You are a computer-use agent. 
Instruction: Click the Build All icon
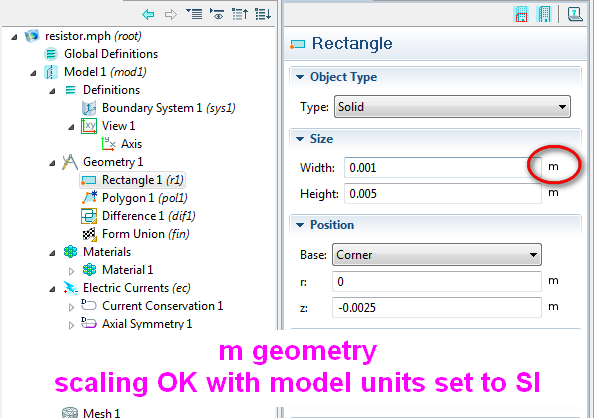pyautogui.click(x=544, y=14)
